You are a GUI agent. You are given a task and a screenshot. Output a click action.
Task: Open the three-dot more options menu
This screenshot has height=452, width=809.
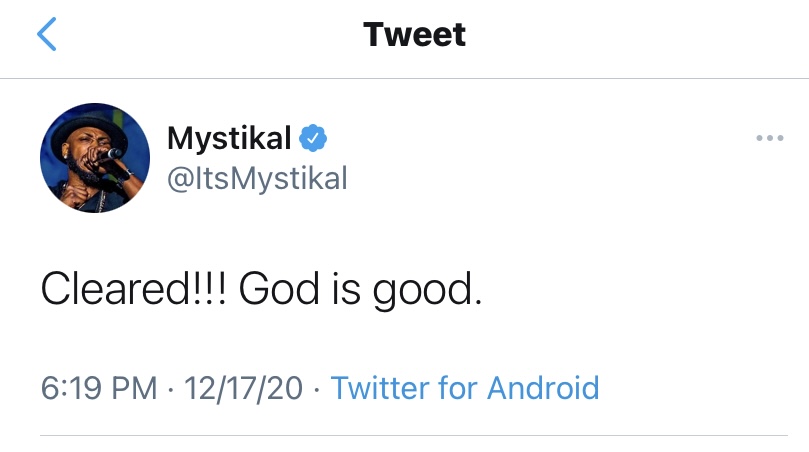tap(770, 138)
